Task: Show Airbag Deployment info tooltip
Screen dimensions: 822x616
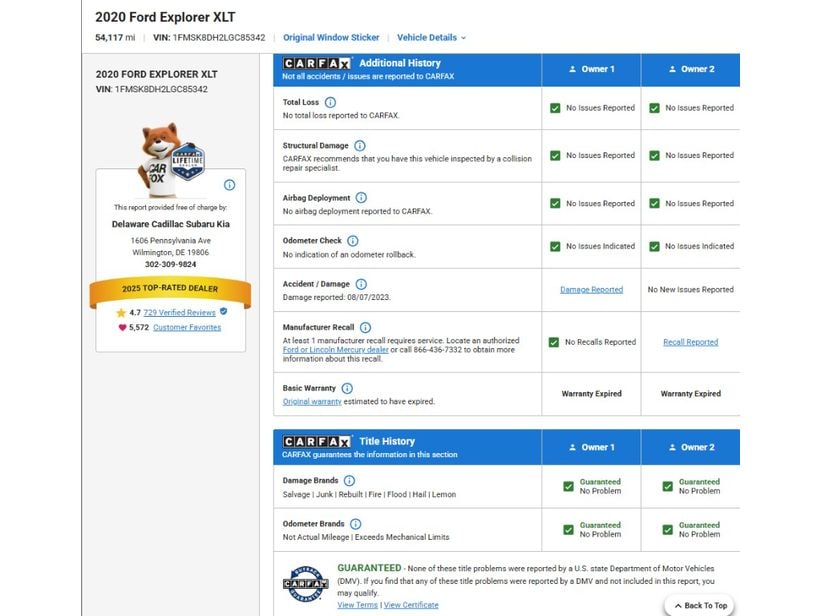Action: (361, 198)
